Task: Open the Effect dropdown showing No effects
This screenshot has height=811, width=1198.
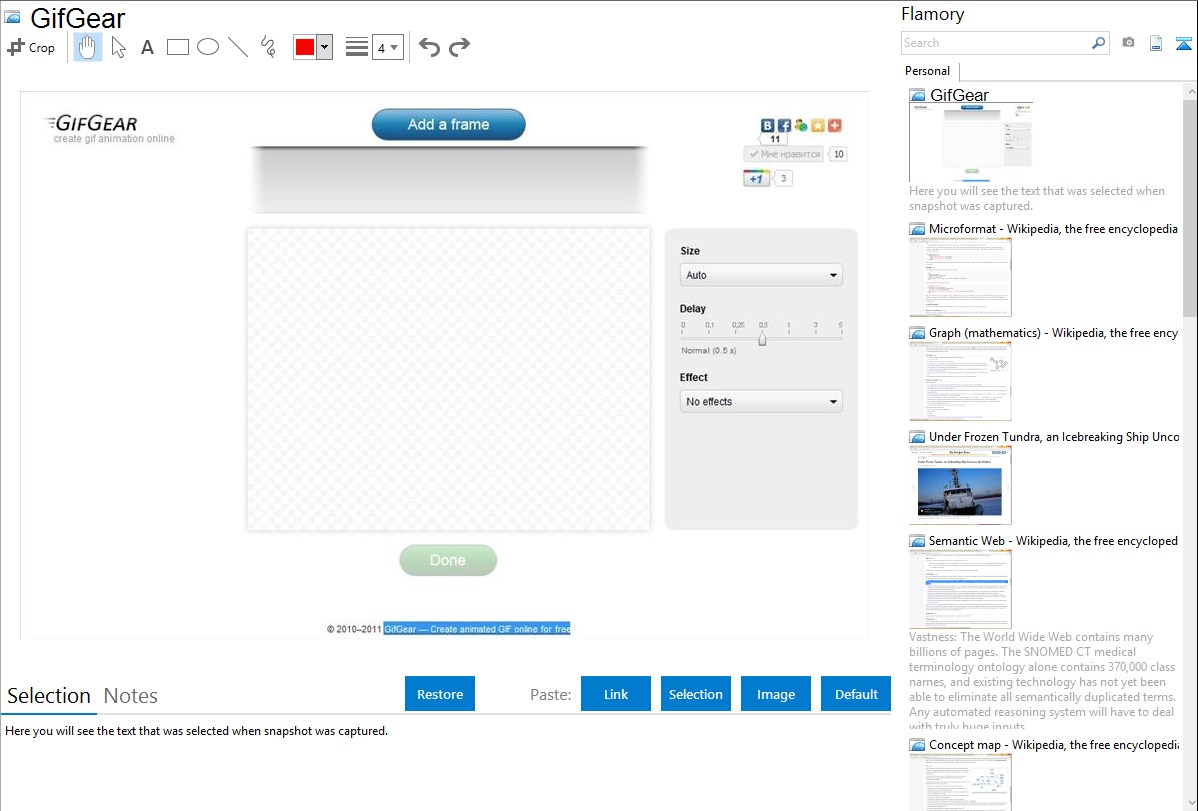Action: (x=761, y=401)
